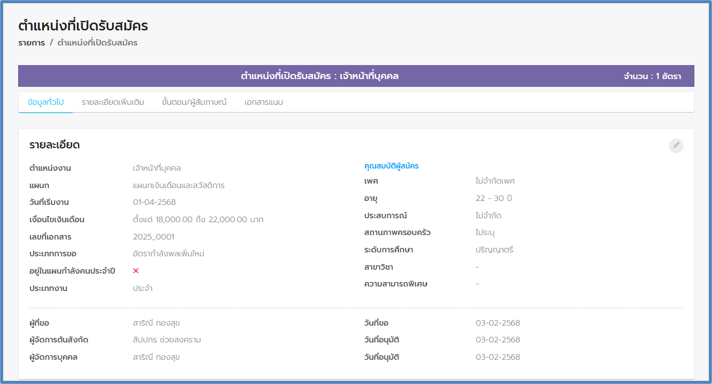Click the label ผู้จัดการต้นสังกัด
The width and height of the screenshot is (712, 384).
pyautogui.click(x=59, y=340)
